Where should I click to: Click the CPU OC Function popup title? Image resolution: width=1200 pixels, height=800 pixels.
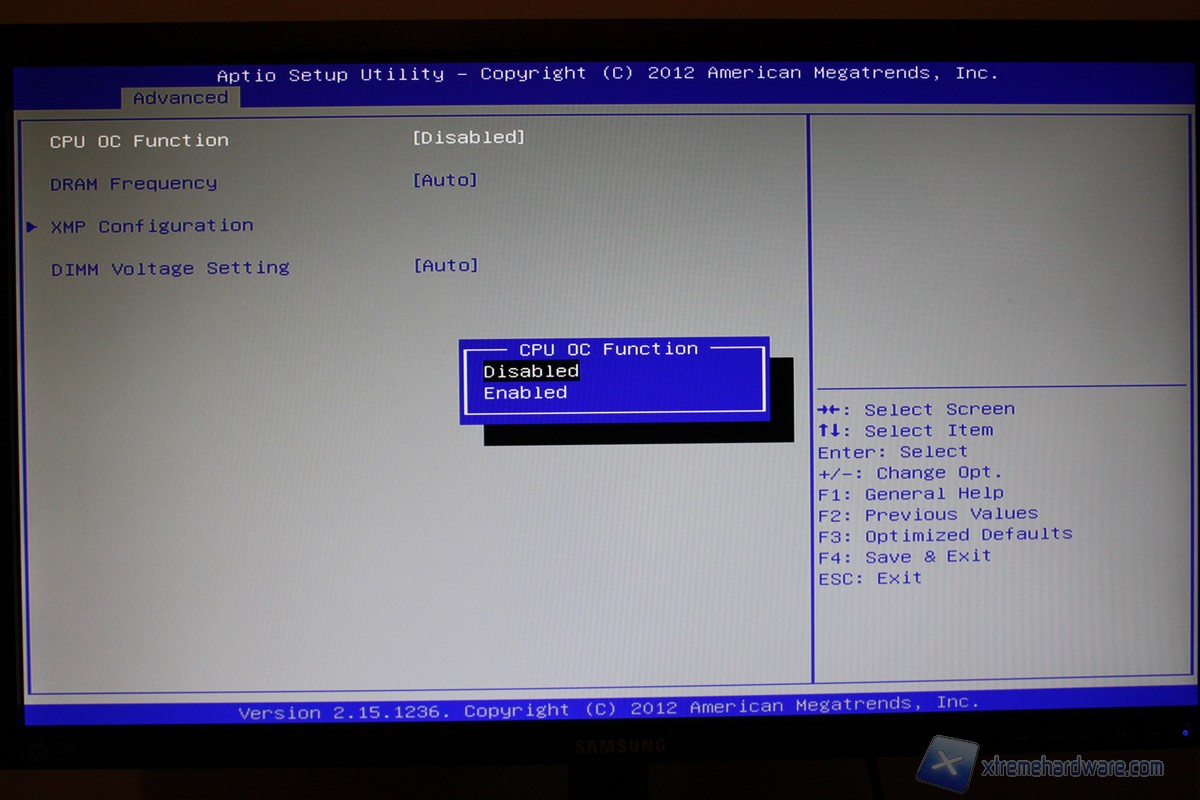click(608, 349)
